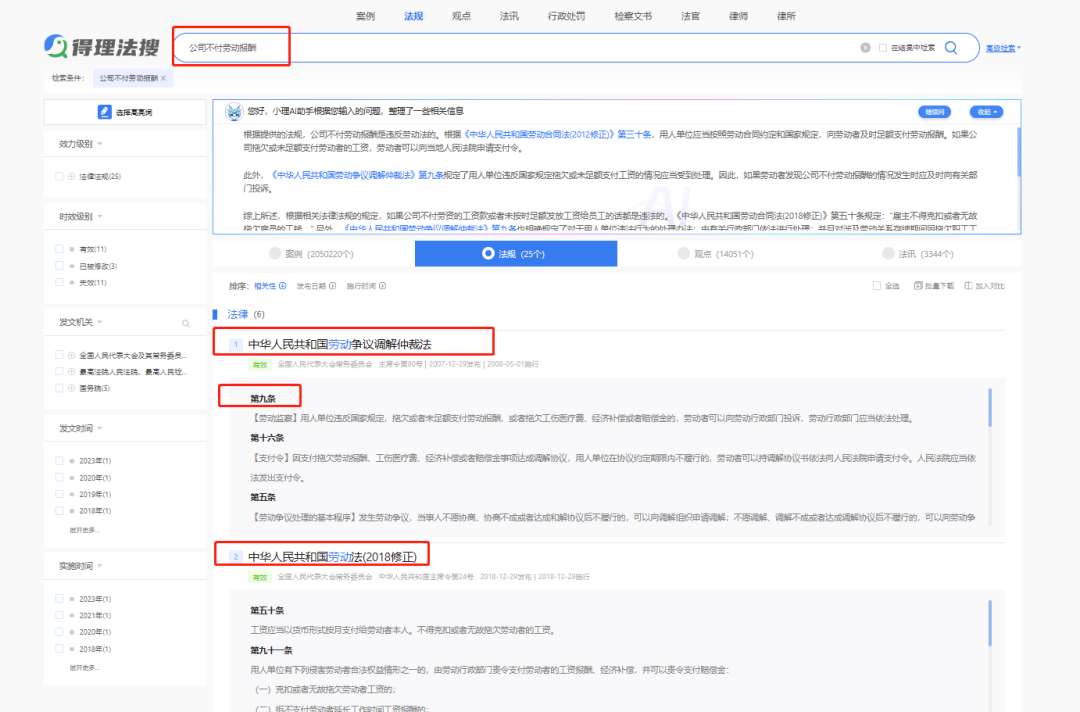The image size is (1080, 712).
Task: Click result number 2 badge
Action: pyautogui.click(x=236, y=557)
